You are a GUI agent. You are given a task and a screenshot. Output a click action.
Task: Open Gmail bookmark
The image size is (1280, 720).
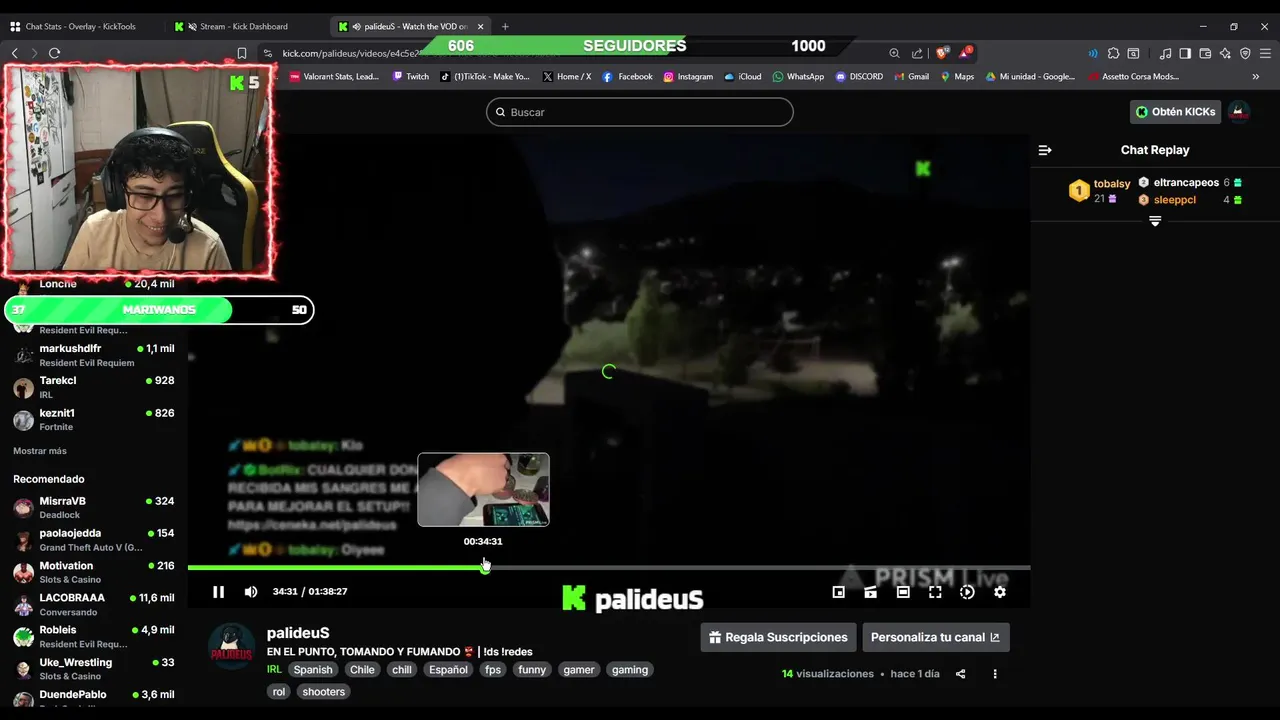[911, 76]
